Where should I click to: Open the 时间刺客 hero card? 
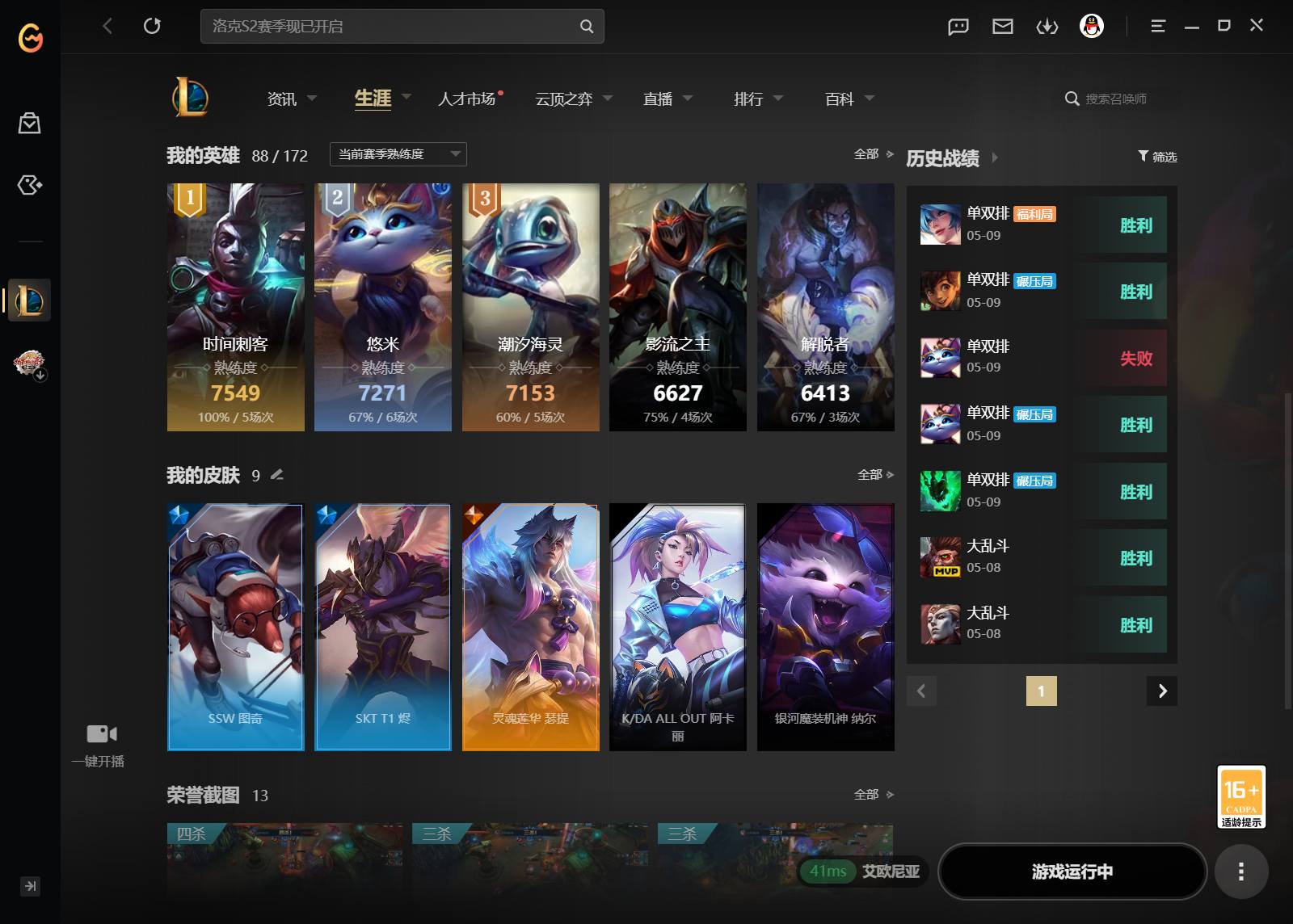pyautogui.click(x=236, y=307)
